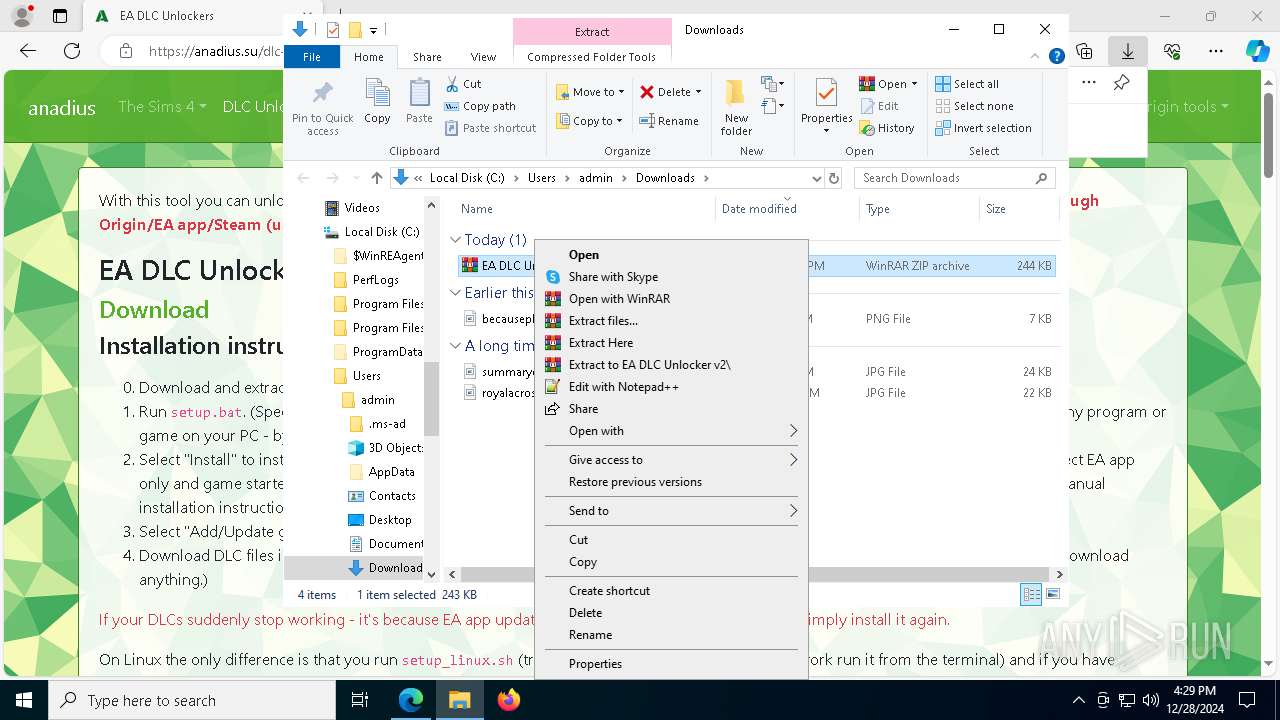Switch to large icons view button
This screenshot has height=720, width=1280.
[x=1052, y=595]
